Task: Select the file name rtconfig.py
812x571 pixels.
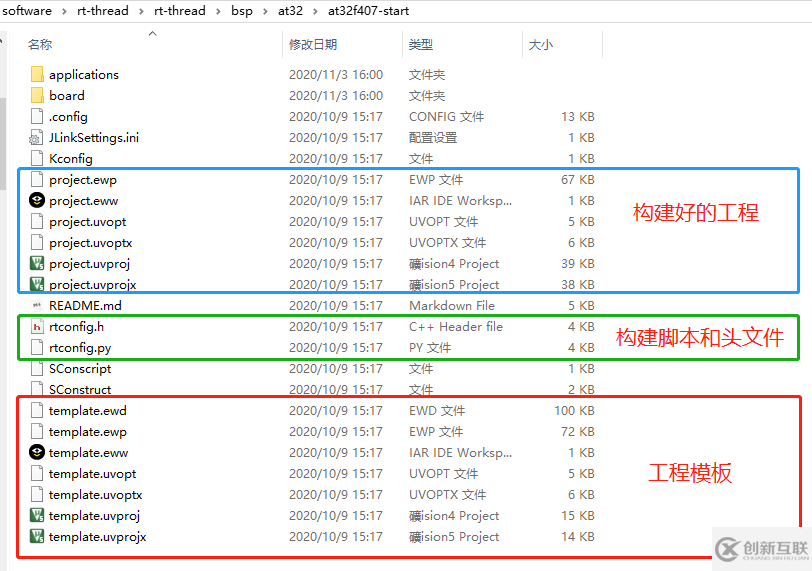Action: pos(80,348)
